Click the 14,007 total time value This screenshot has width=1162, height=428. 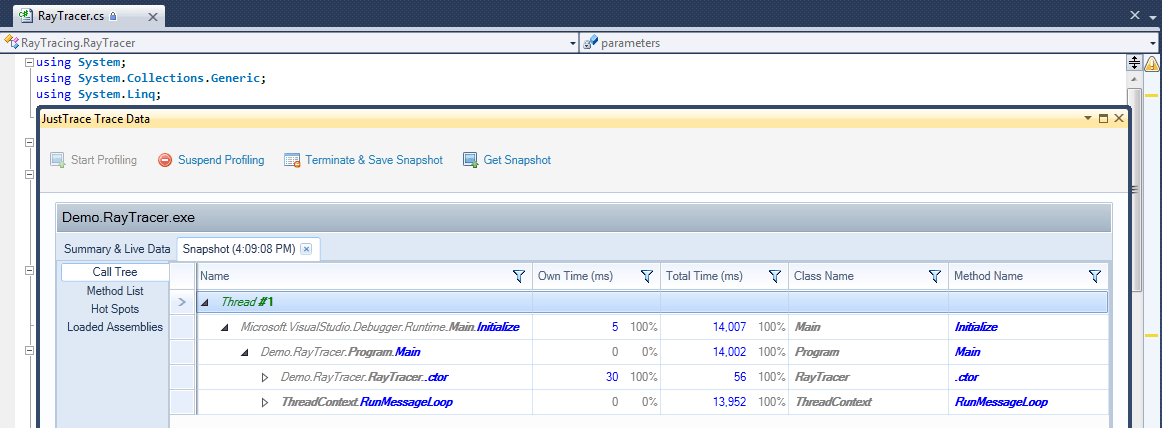tap(729, 327)
